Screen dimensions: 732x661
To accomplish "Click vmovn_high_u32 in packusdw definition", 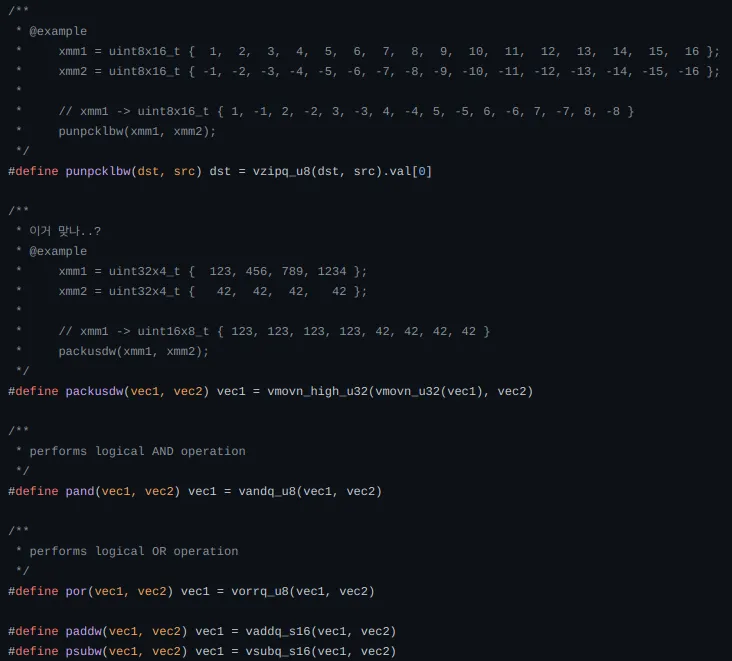I will pyautogui.click(x=317, y=391).
